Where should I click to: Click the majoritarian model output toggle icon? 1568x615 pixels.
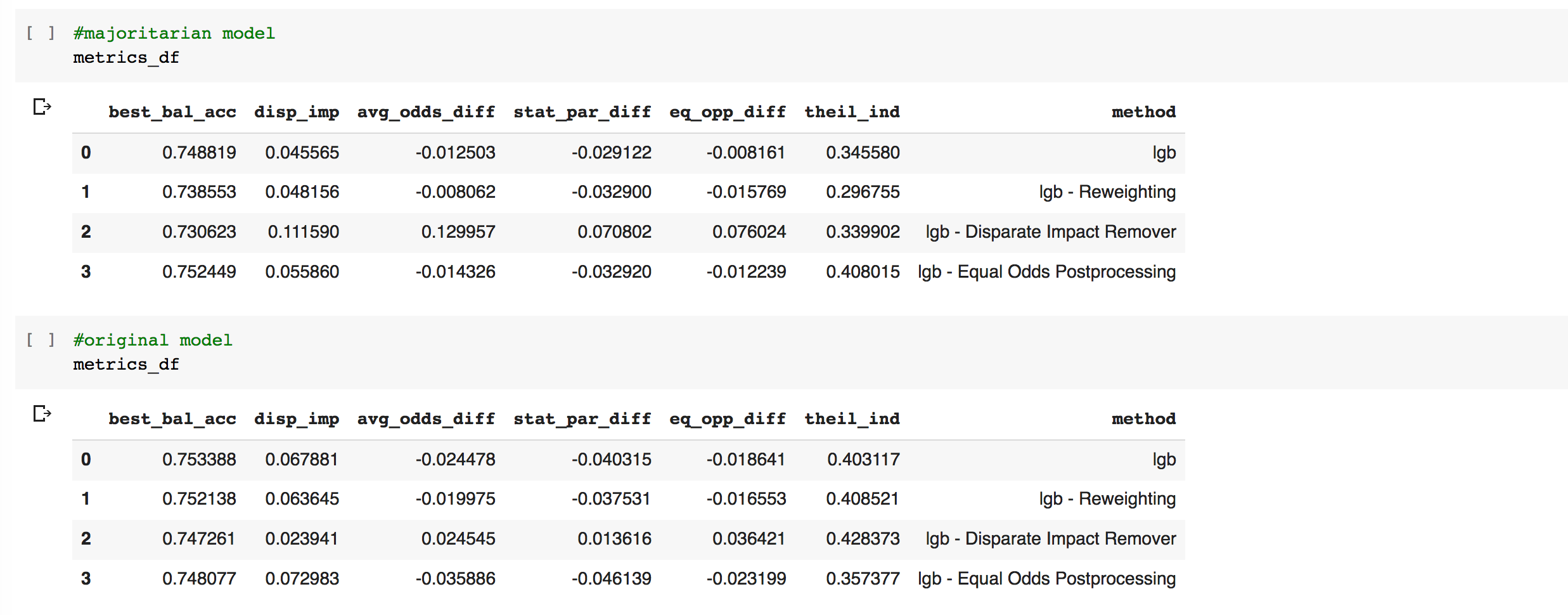(42, 107)
